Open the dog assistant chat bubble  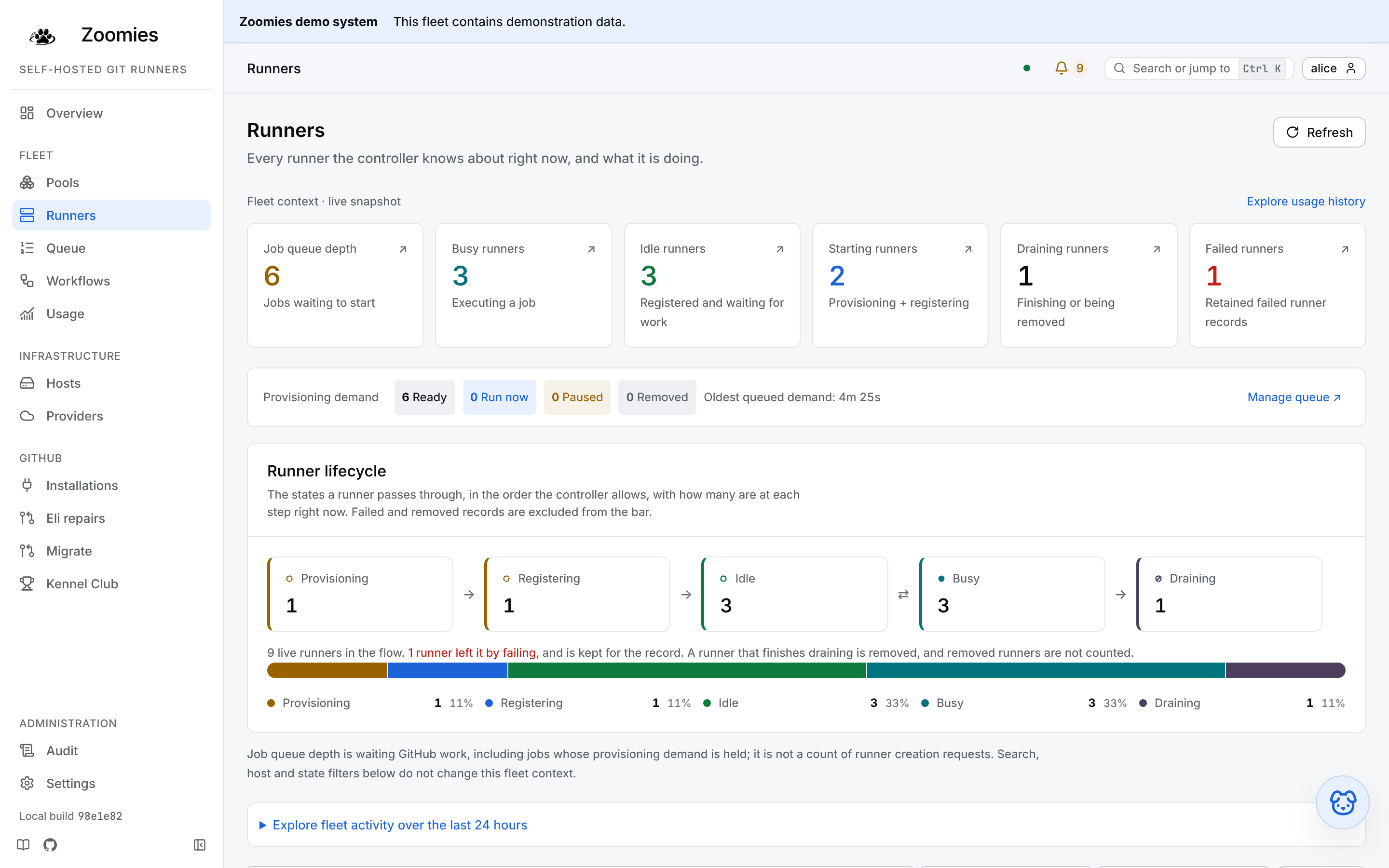click(x=1343, y=802)
